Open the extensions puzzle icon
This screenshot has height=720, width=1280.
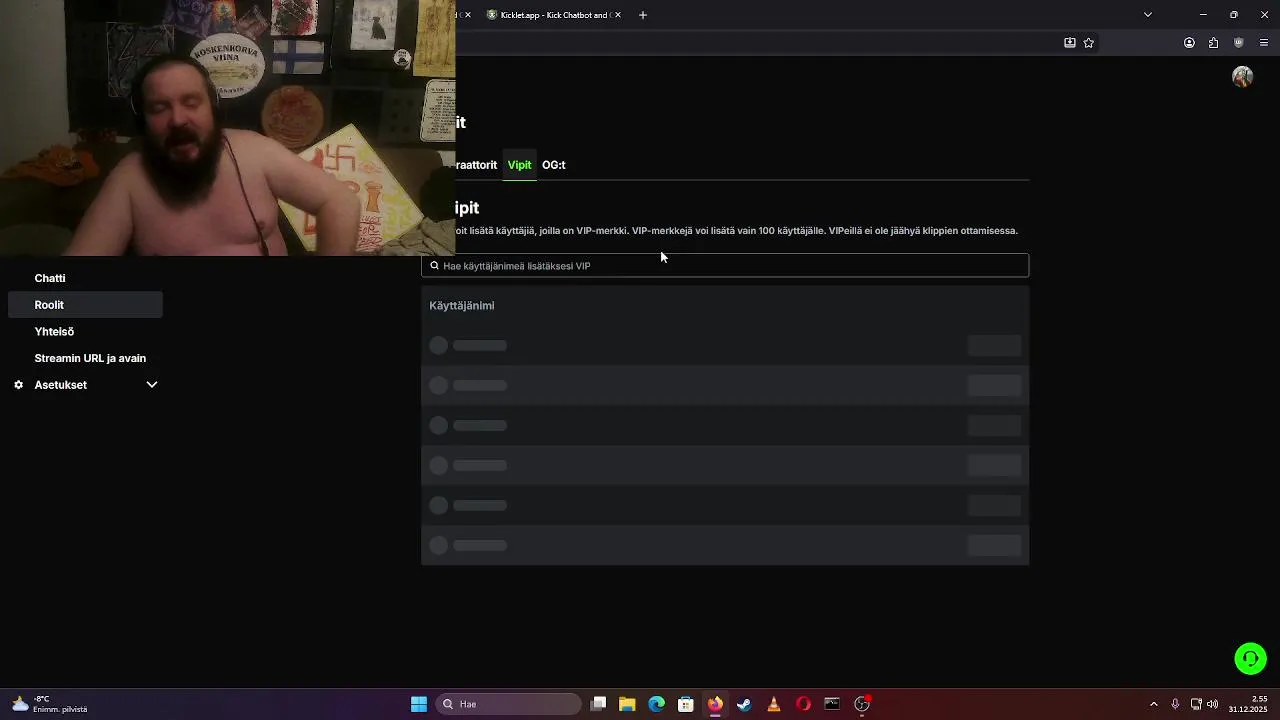pos(1213,43)
